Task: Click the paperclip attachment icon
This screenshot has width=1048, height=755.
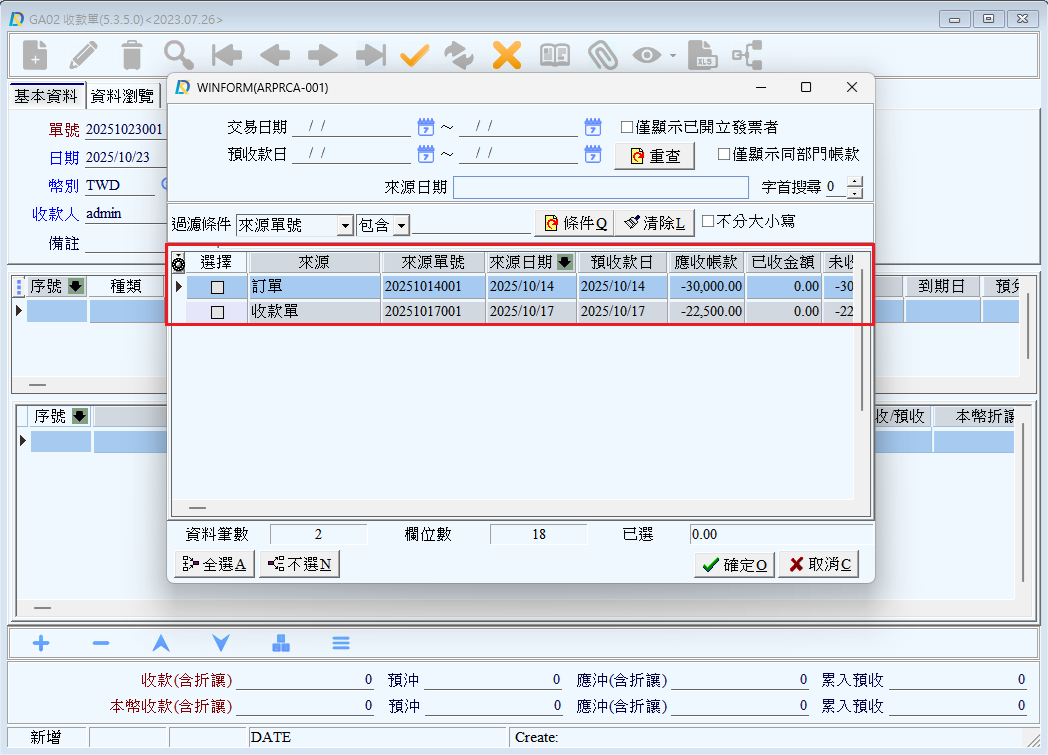Action: (602, 55)
